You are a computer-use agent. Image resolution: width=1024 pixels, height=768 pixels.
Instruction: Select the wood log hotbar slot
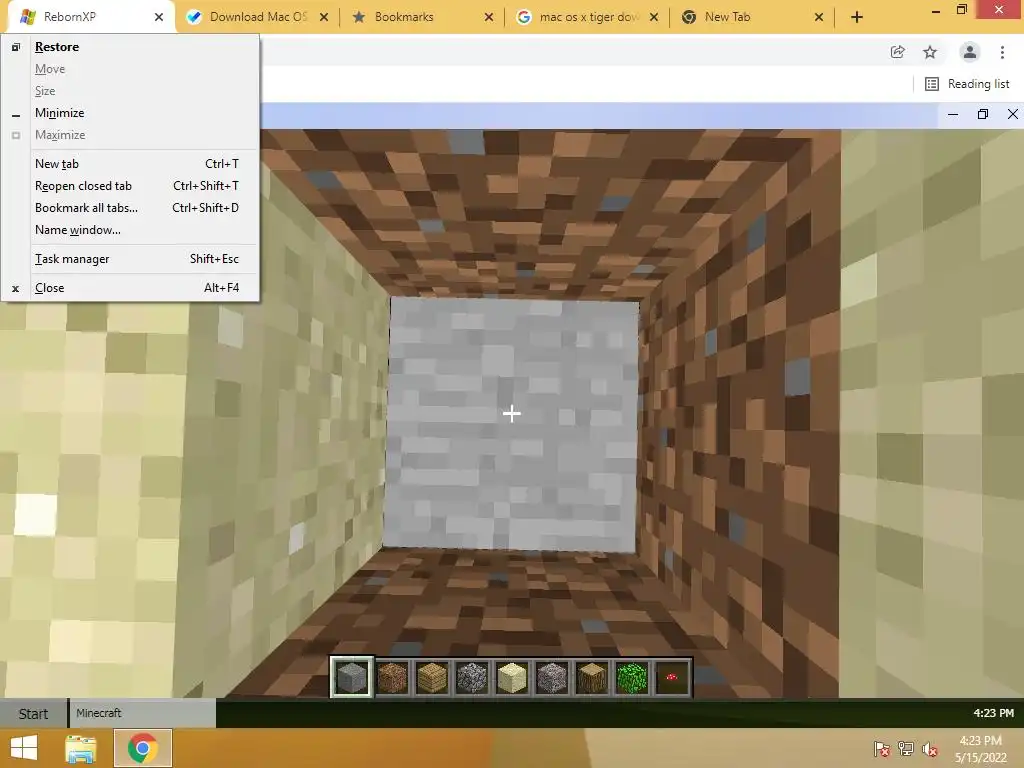(592, 677)
